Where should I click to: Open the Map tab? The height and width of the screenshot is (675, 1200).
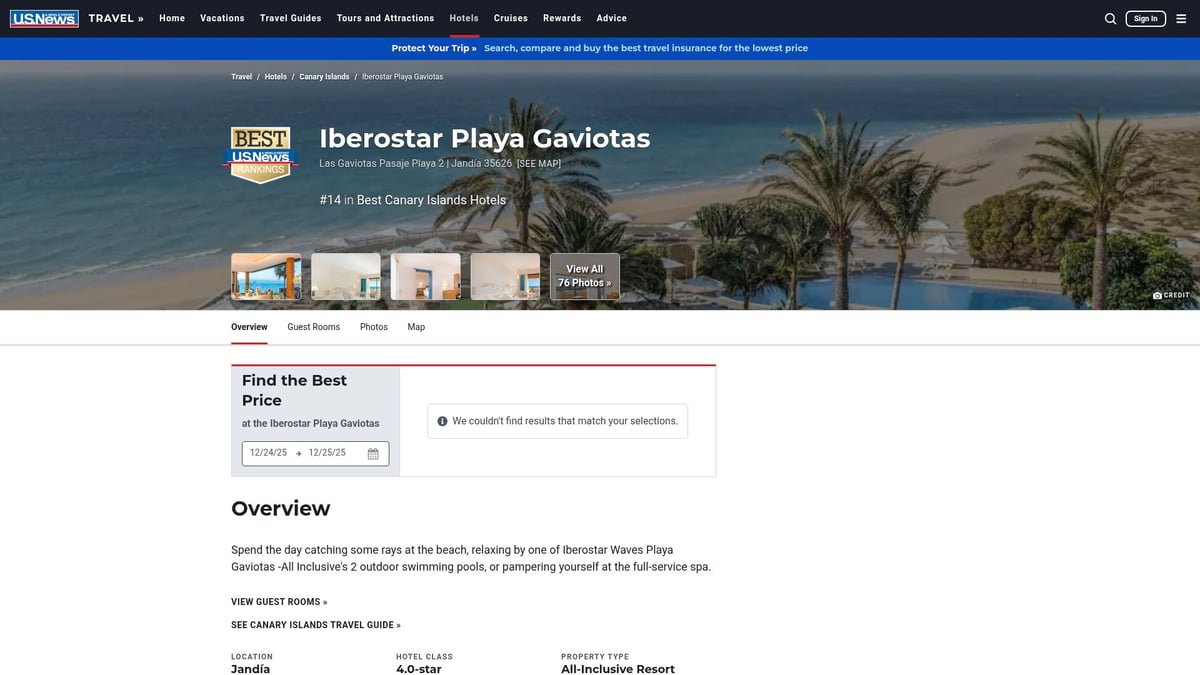(x=416, y=326)
